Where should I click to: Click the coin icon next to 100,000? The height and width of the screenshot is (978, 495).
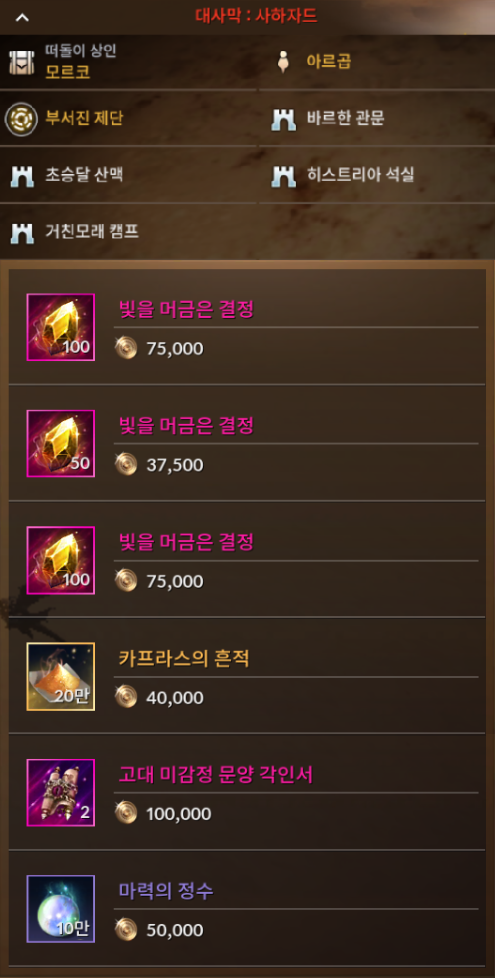126,813
